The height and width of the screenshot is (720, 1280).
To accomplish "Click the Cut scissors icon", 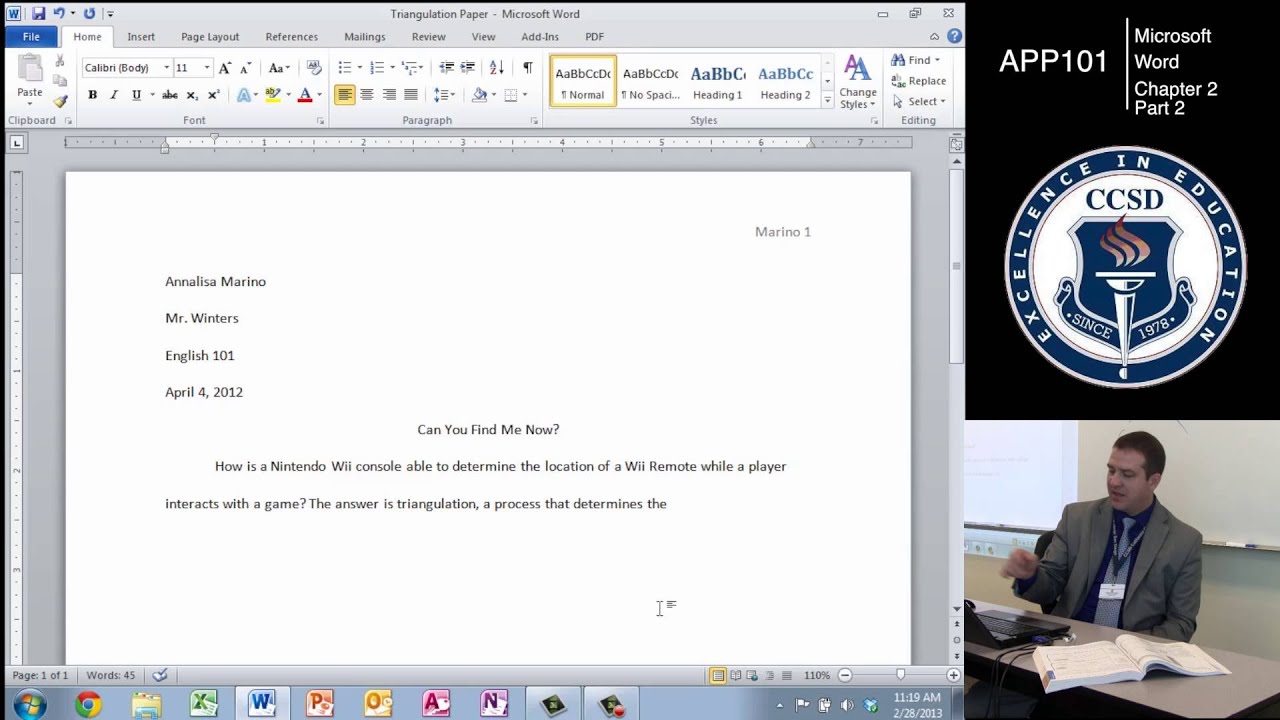I will pos(60,61).
